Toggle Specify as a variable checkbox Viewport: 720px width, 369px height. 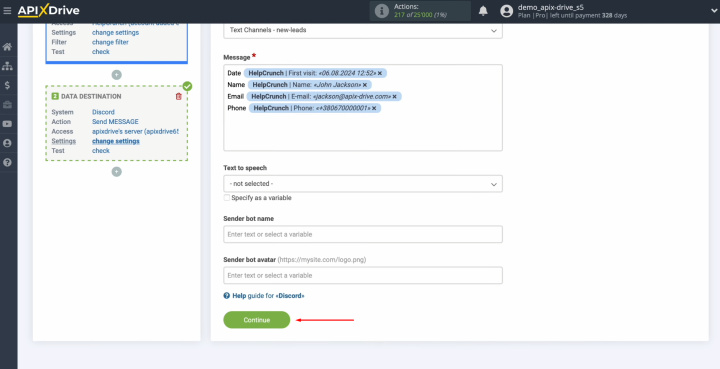226,198
